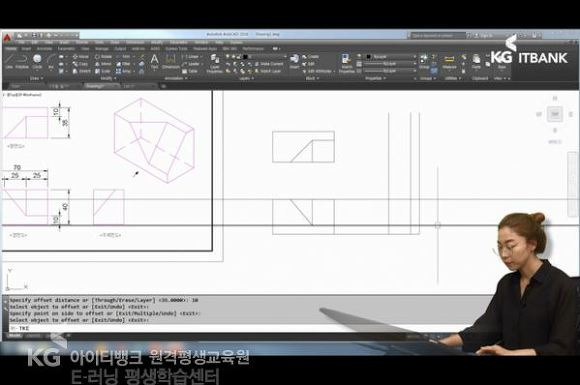The width and height of the screenshot is (580, 385).
Task: Click Match Layer button
Action: coord(268,71)
